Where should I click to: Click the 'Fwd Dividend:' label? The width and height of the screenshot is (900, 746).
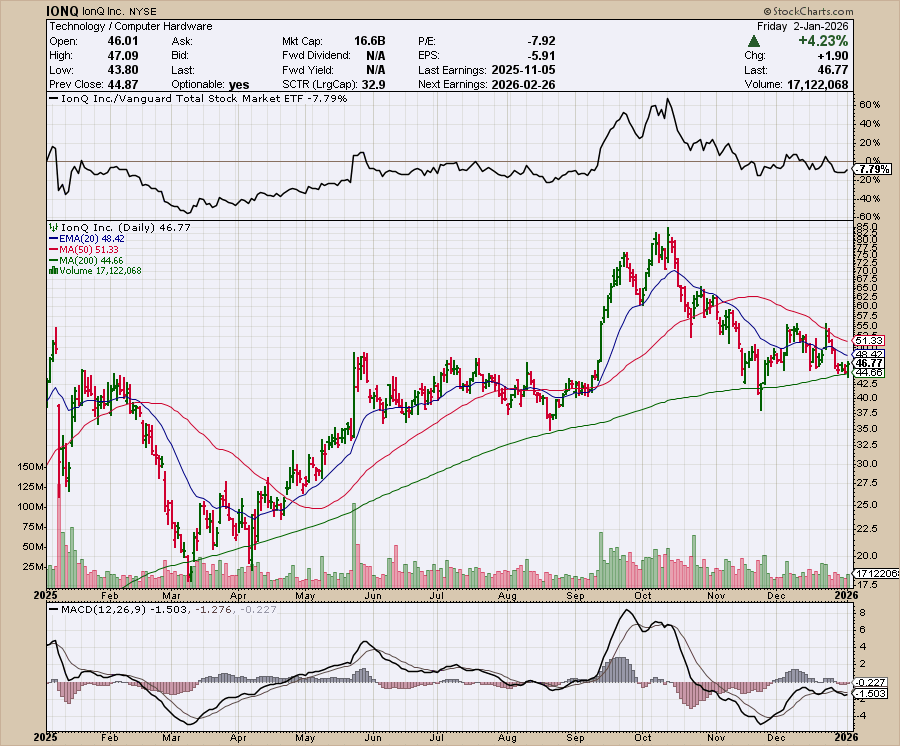coord(316,56)
